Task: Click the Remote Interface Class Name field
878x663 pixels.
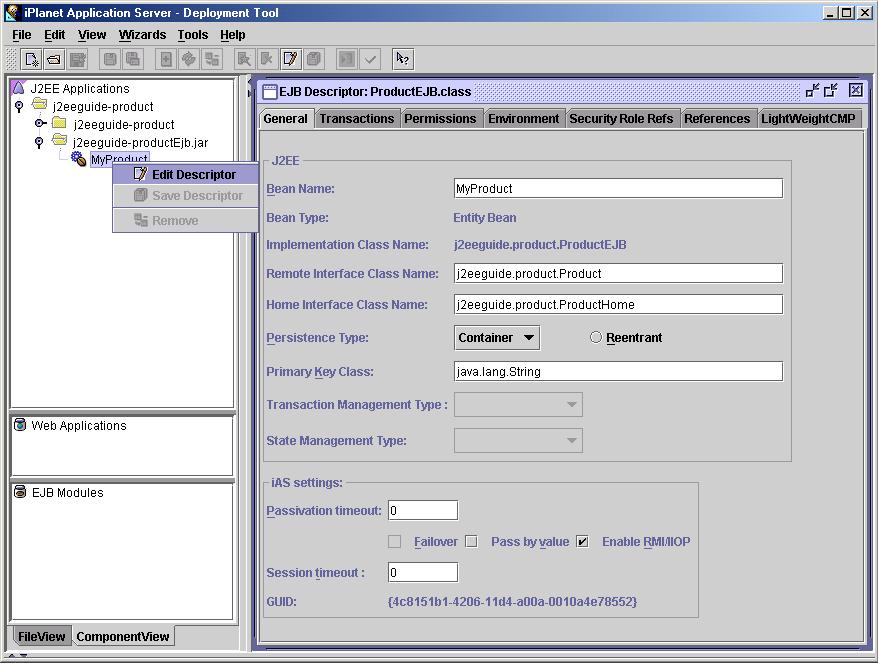Action: point(618,273)
